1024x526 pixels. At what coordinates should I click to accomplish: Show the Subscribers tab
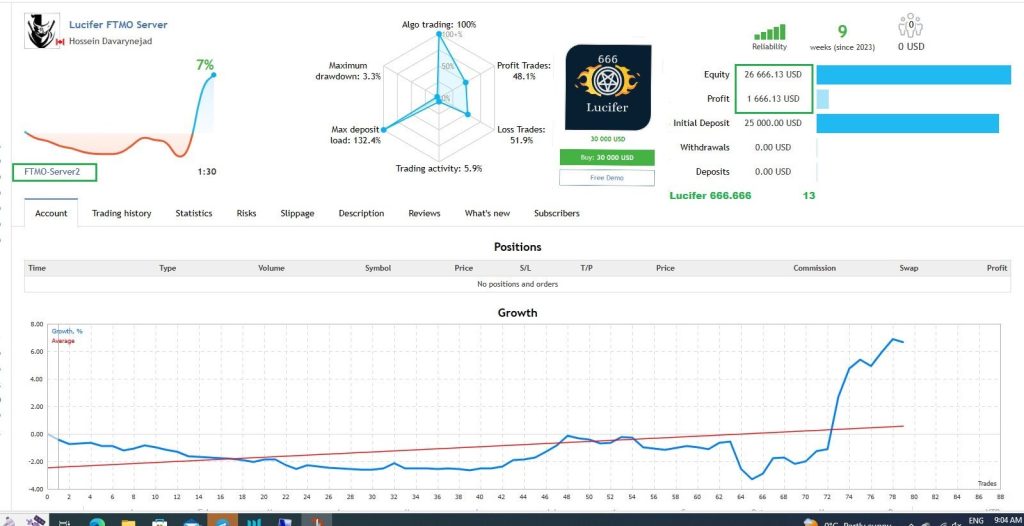point(556,213)
